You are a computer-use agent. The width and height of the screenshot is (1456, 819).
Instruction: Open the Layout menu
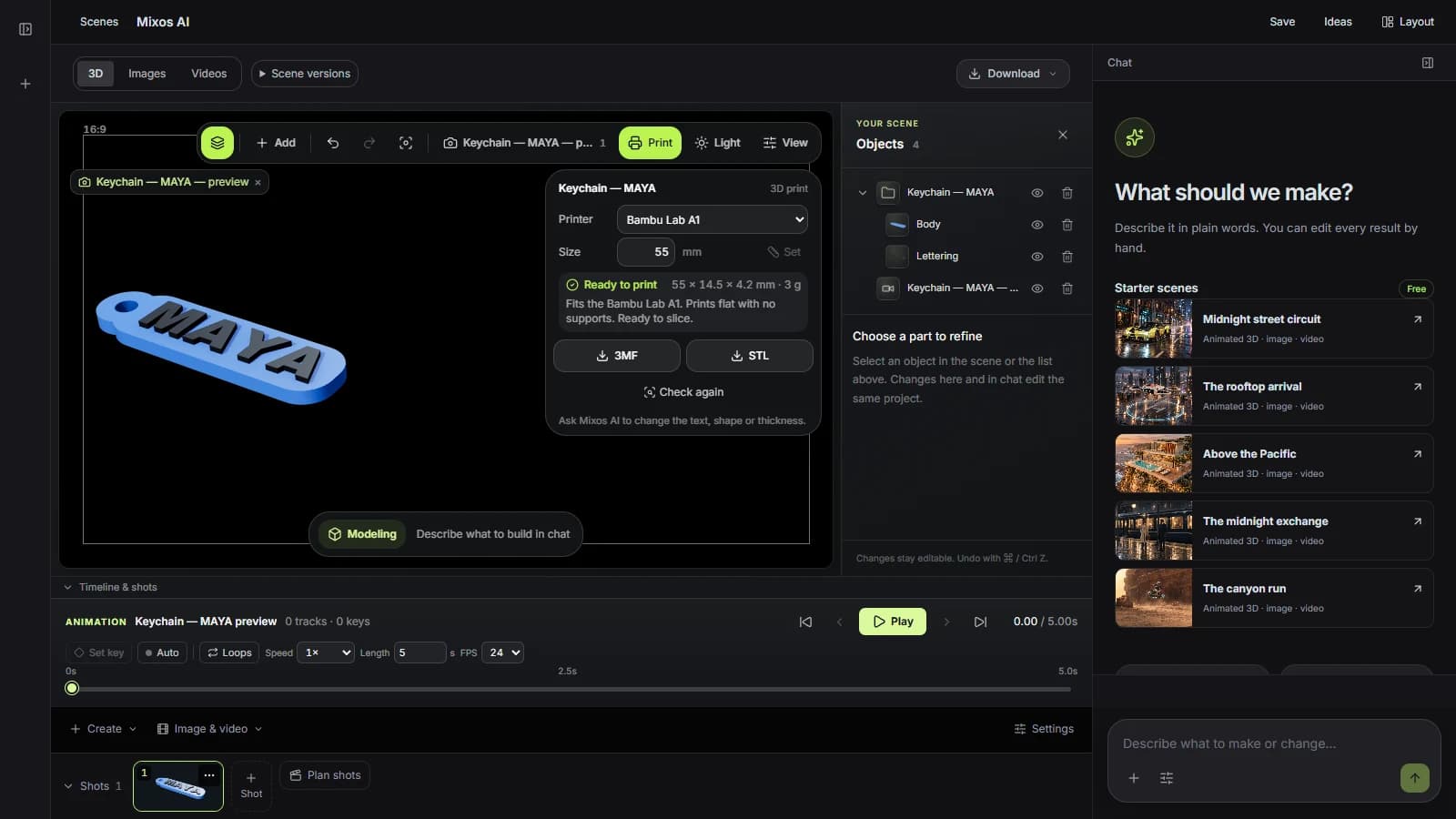point(1408,22)
